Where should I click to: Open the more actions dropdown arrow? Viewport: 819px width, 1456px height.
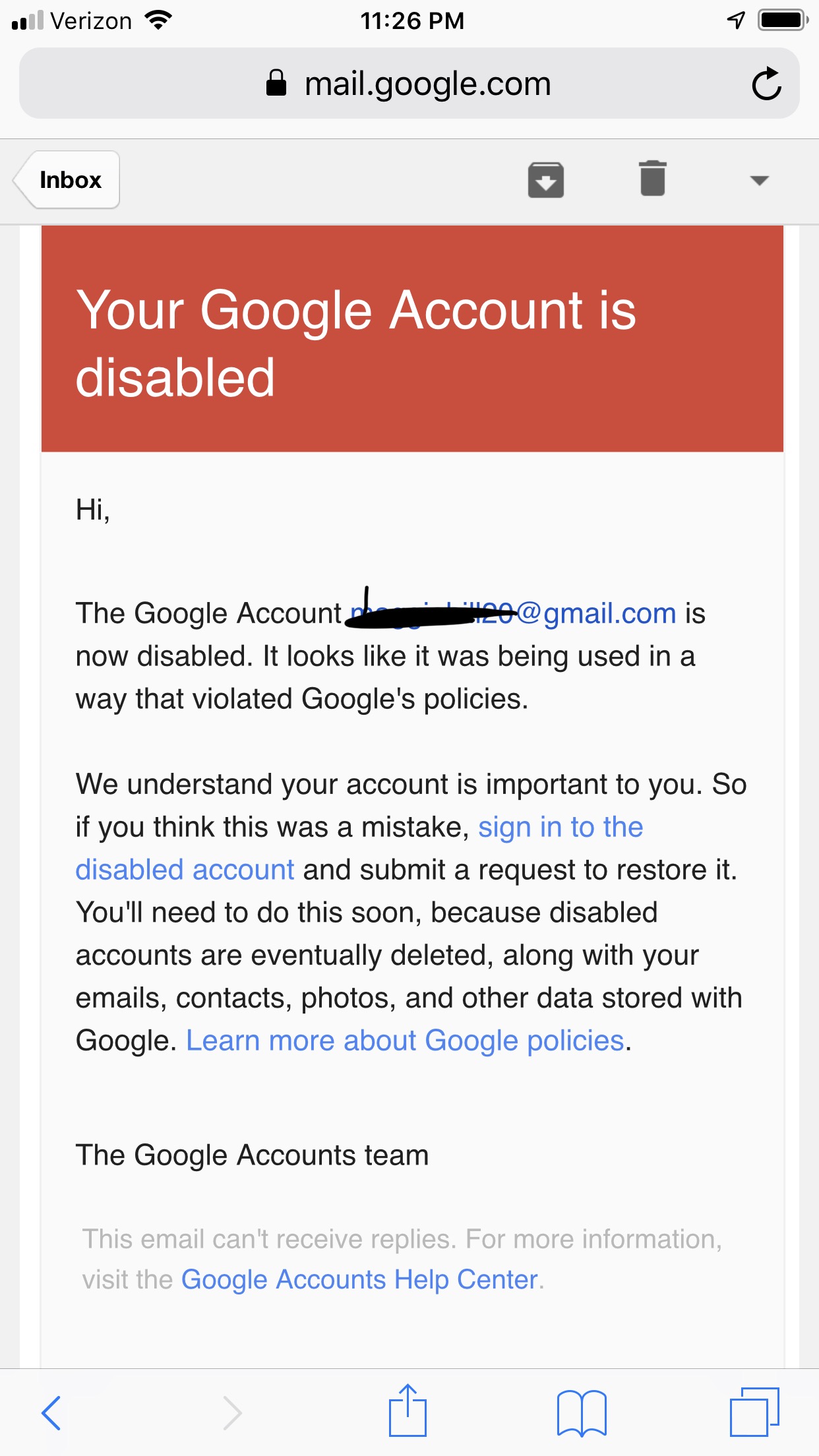point(759,181)
